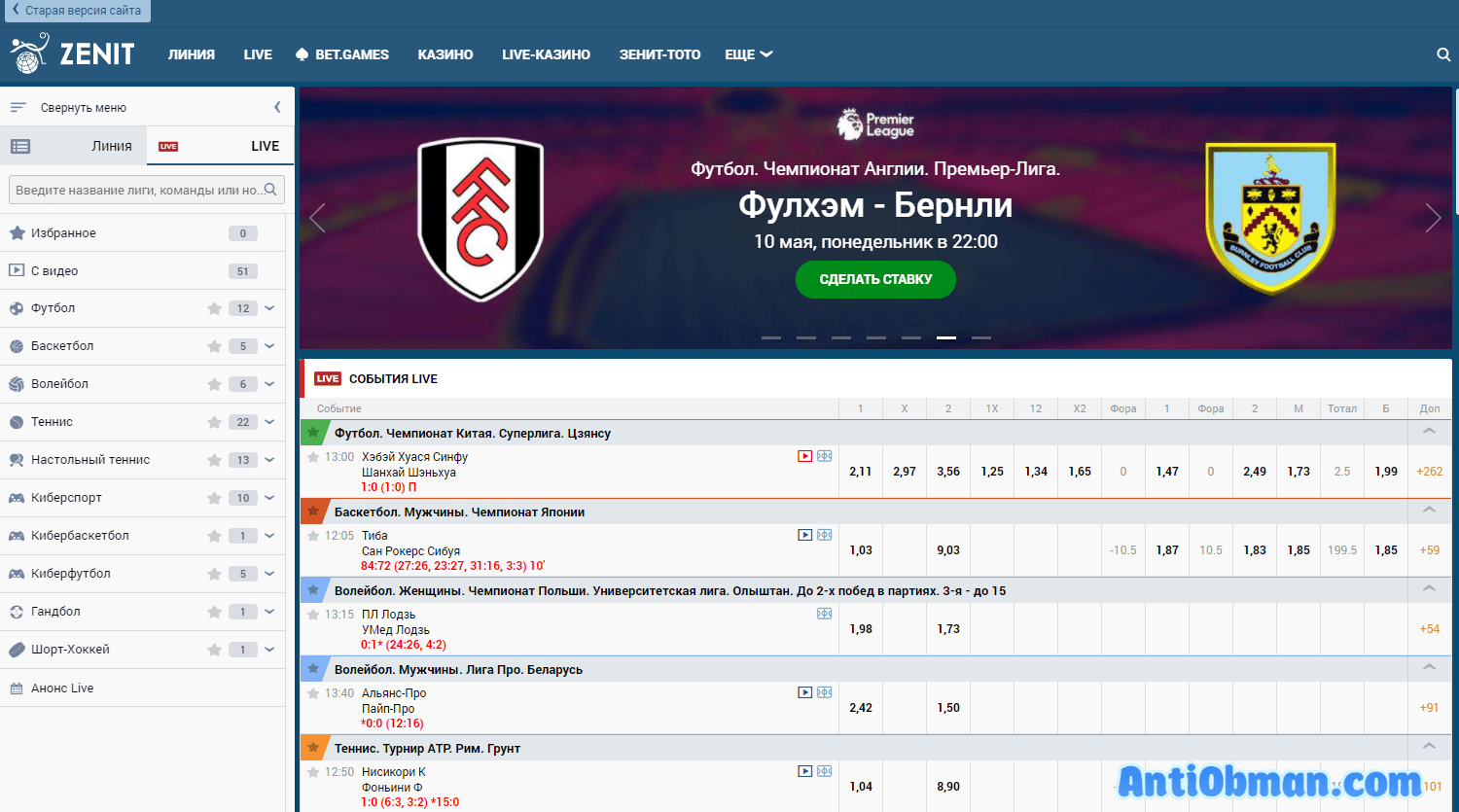Open the site search magnifier icon
Image resolution: width=1459 pixels, height=812 pixels.
pos(1443,54)
